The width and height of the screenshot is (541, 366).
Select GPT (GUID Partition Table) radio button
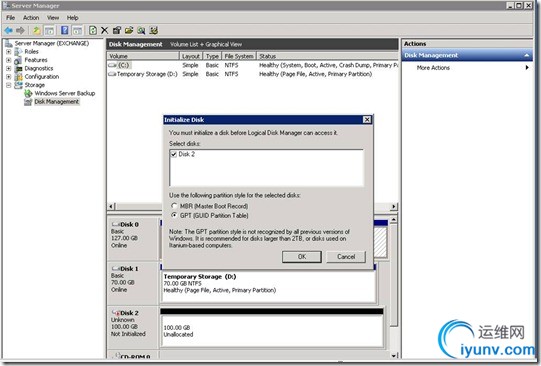(174, 215)
